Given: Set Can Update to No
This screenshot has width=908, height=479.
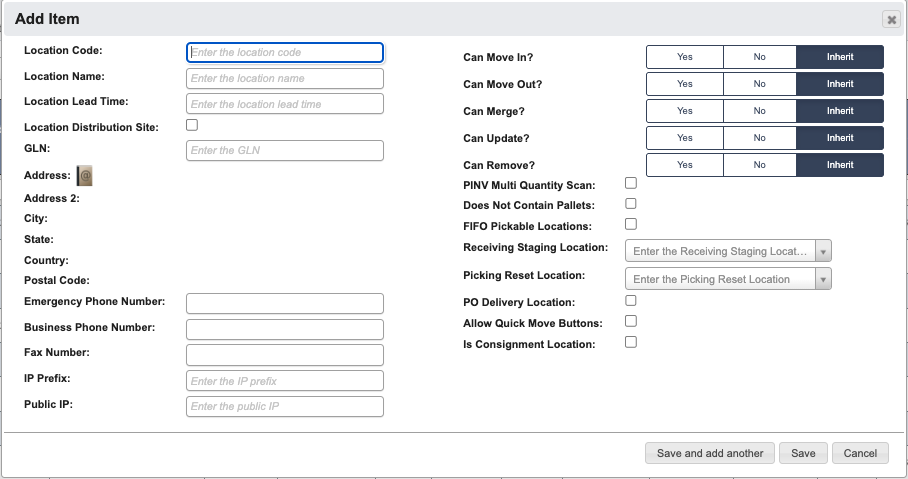Looking at the screenshot, I should click(x=760, y=138).
